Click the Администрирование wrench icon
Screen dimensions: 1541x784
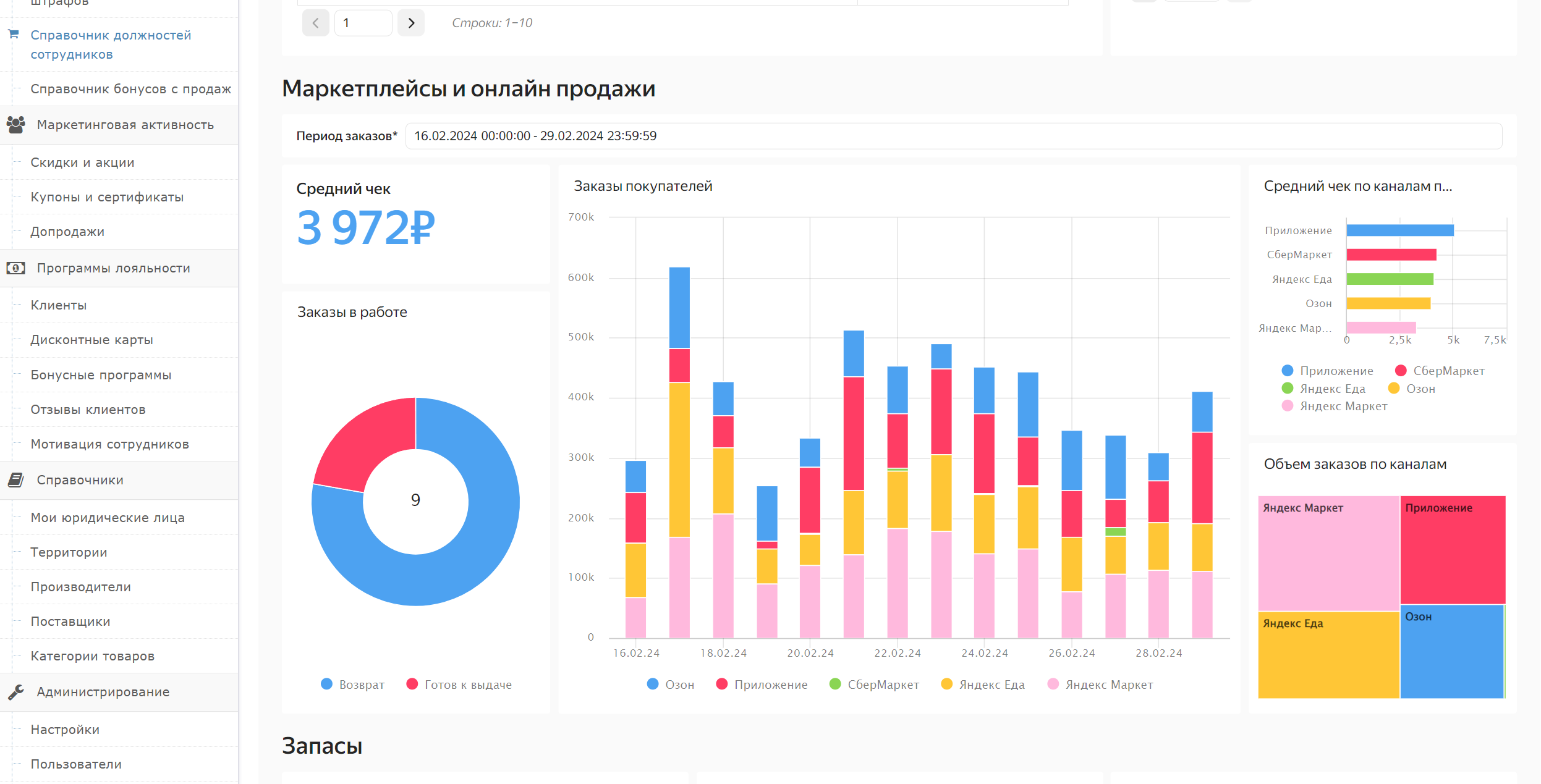(16, 692)
